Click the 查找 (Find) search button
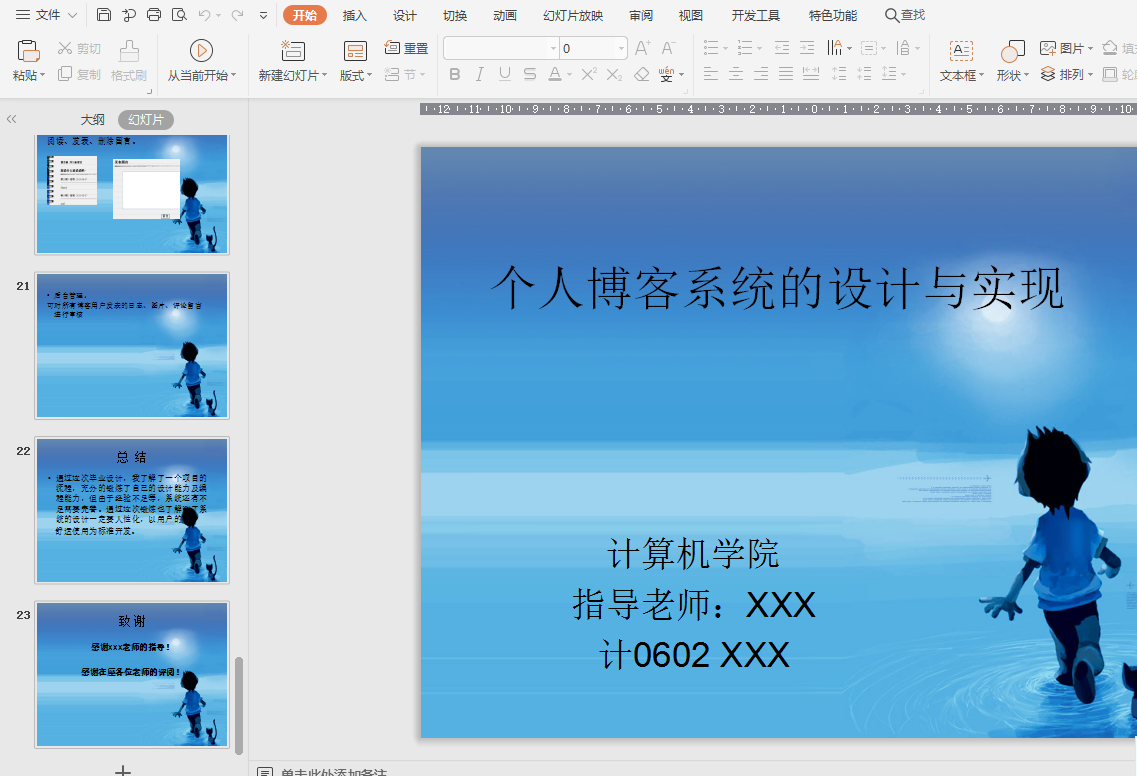The image size is (1137, 776). click(x=905, y=15)
